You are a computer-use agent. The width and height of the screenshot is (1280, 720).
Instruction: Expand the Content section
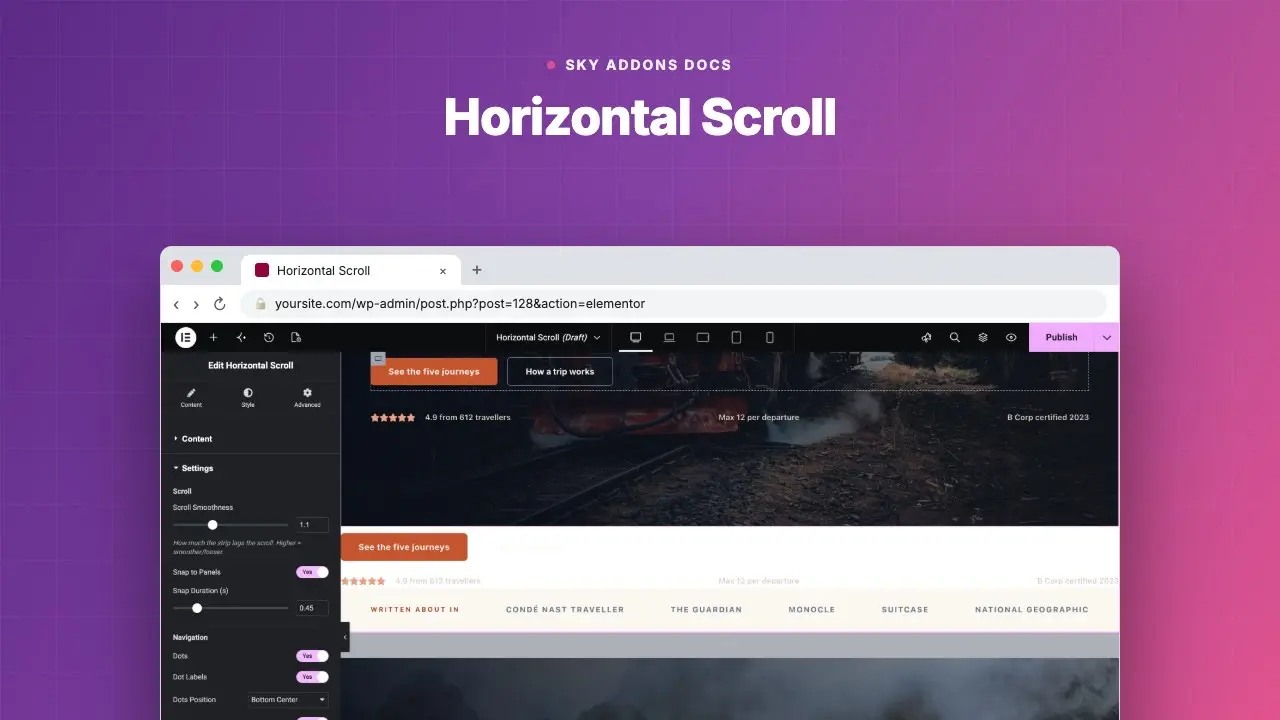pos(250,439)
